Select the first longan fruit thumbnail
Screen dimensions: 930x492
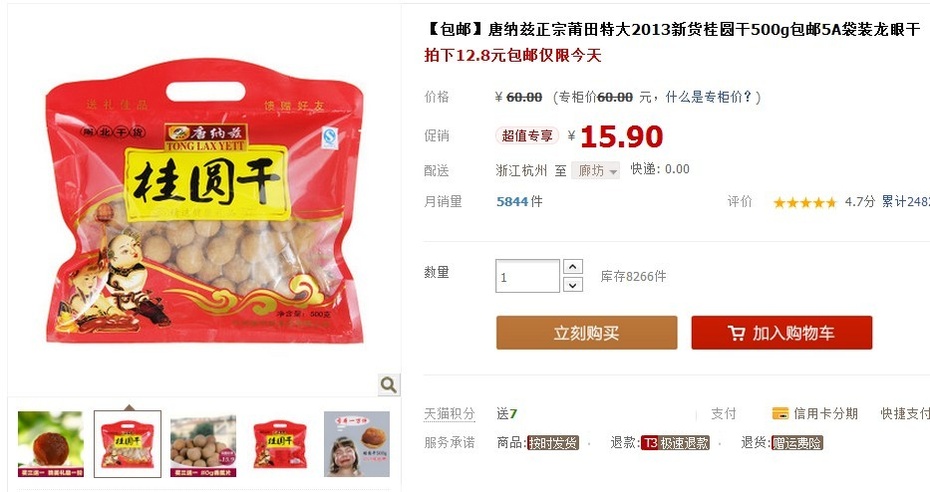50,444
